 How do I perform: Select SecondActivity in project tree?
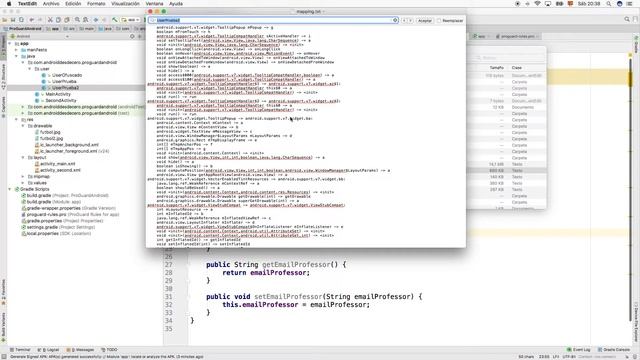(61, 100)
